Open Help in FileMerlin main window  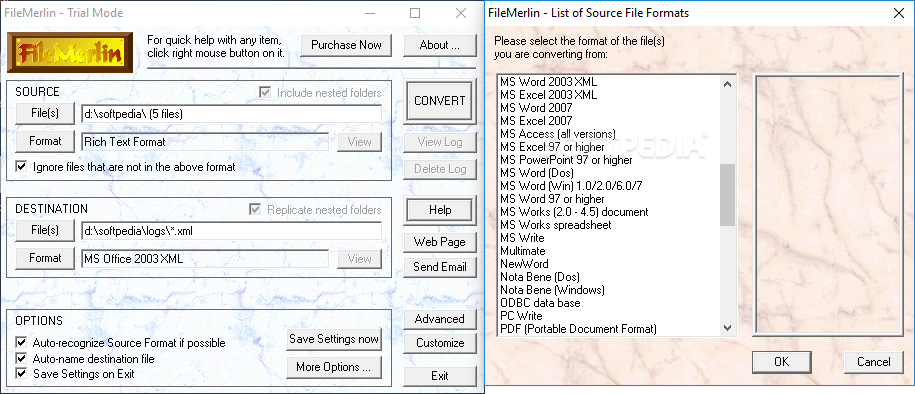click(x=439, y=210)
